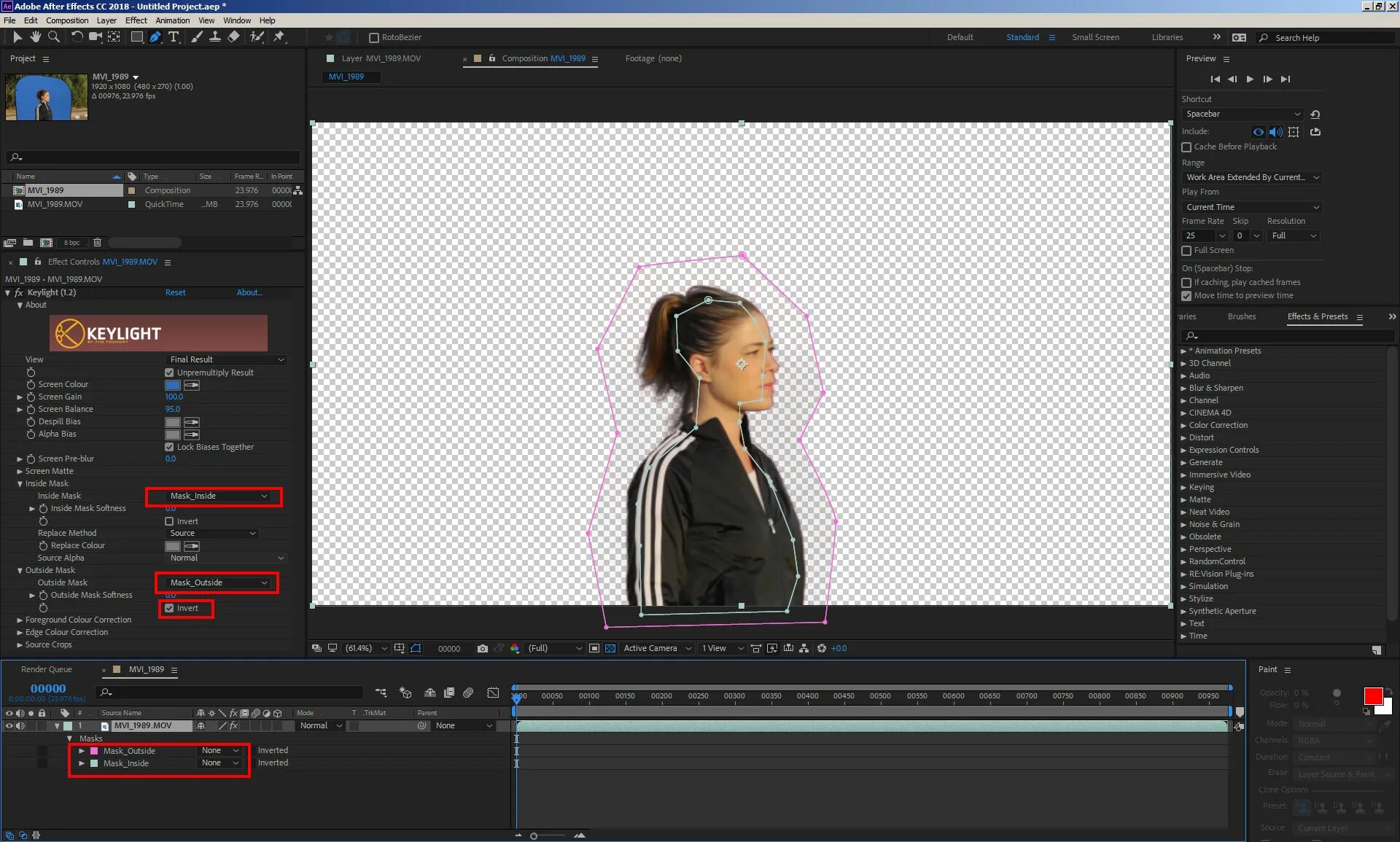Viewport: 1400px width, 842px height.
Task: Select the Text tool
Action: (x=174, y=37)
